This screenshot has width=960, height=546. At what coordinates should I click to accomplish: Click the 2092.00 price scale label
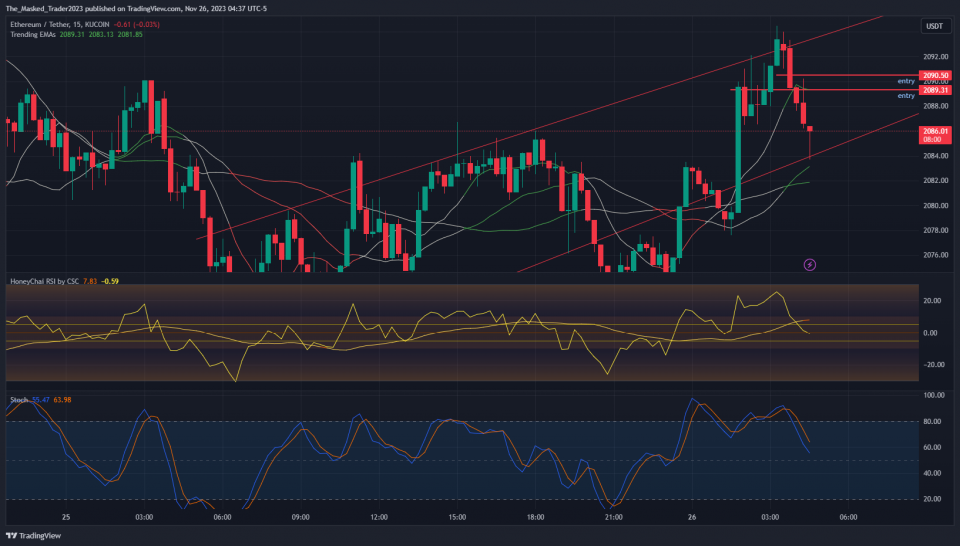pyautogui.click(x=935, y=56)
